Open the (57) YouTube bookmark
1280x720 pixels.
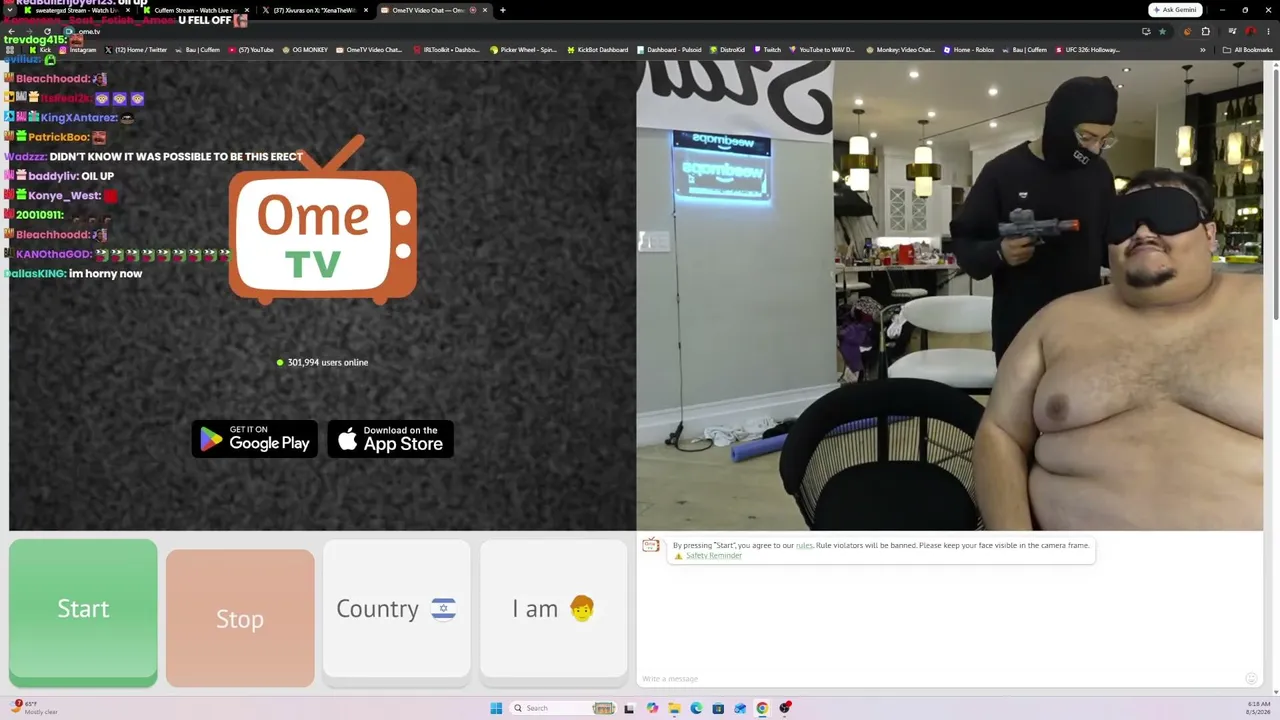[x=251, y=50]
